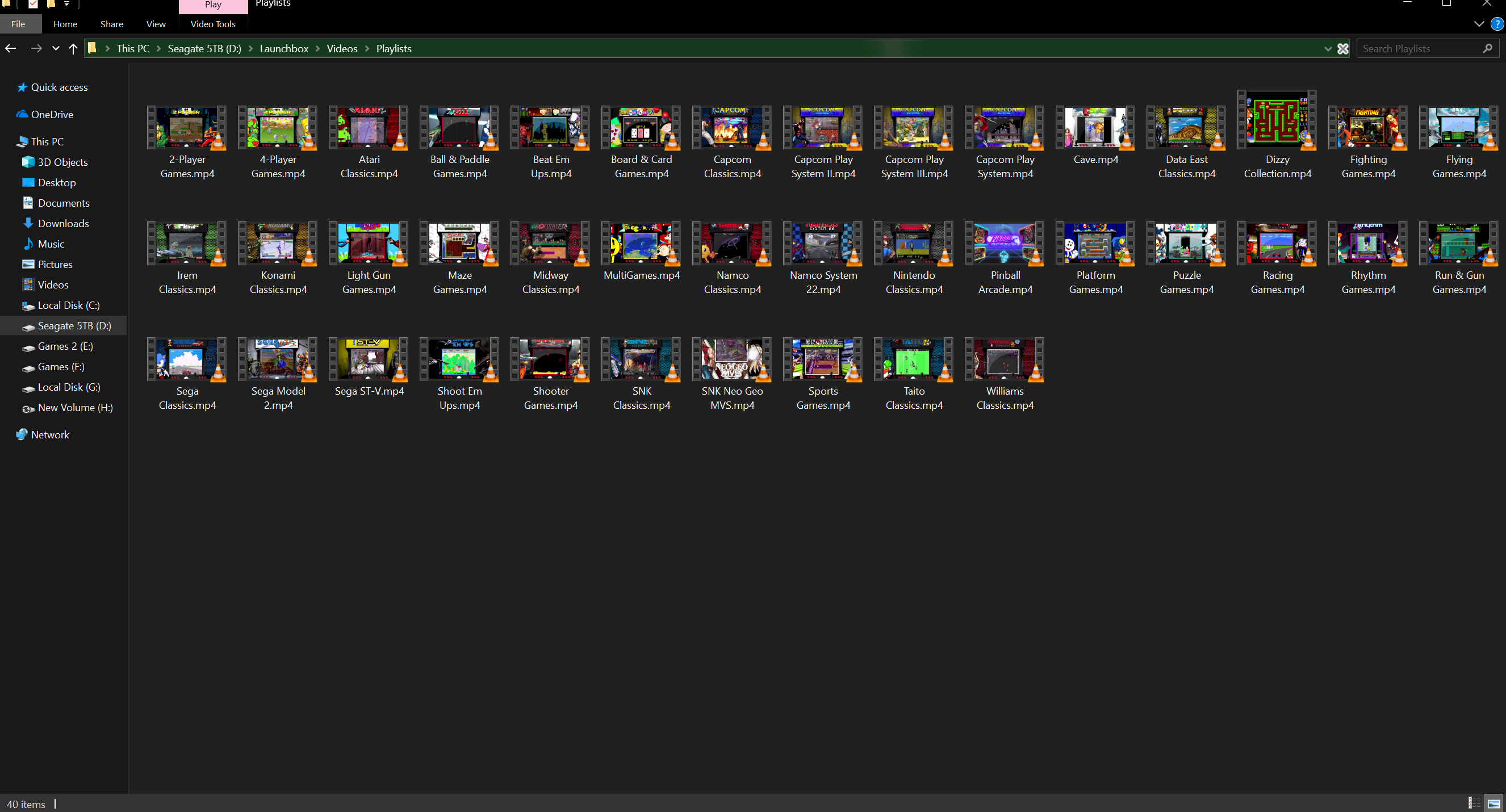Select Sega ST-V.mp4 file
Screen dimensions: 1506x812
[369, 368]
